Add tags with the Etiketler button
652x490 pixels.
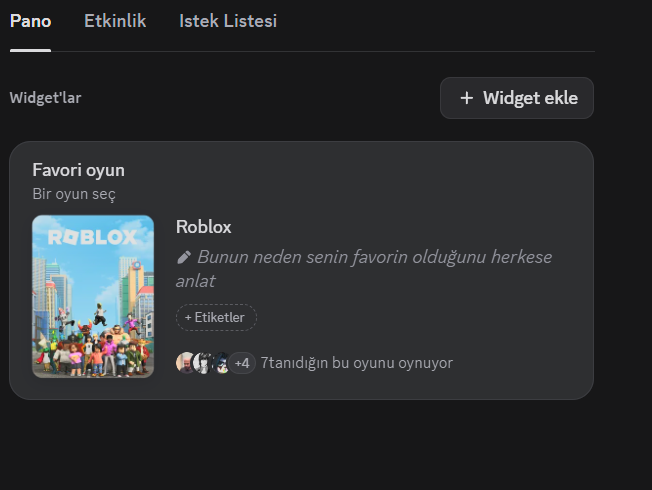tap(216, 317)
